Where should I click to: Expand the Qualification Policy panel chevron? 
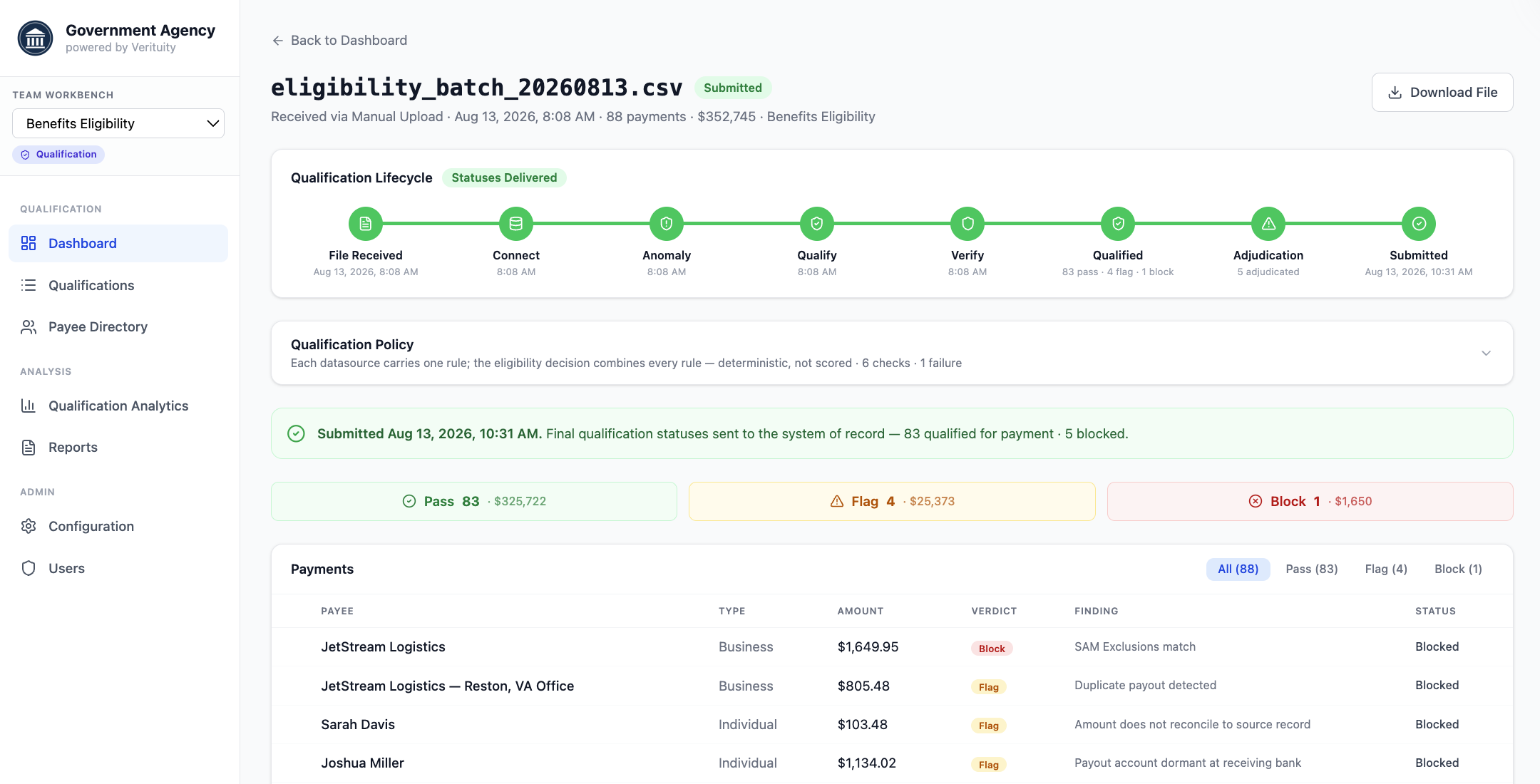[1486, 353]
